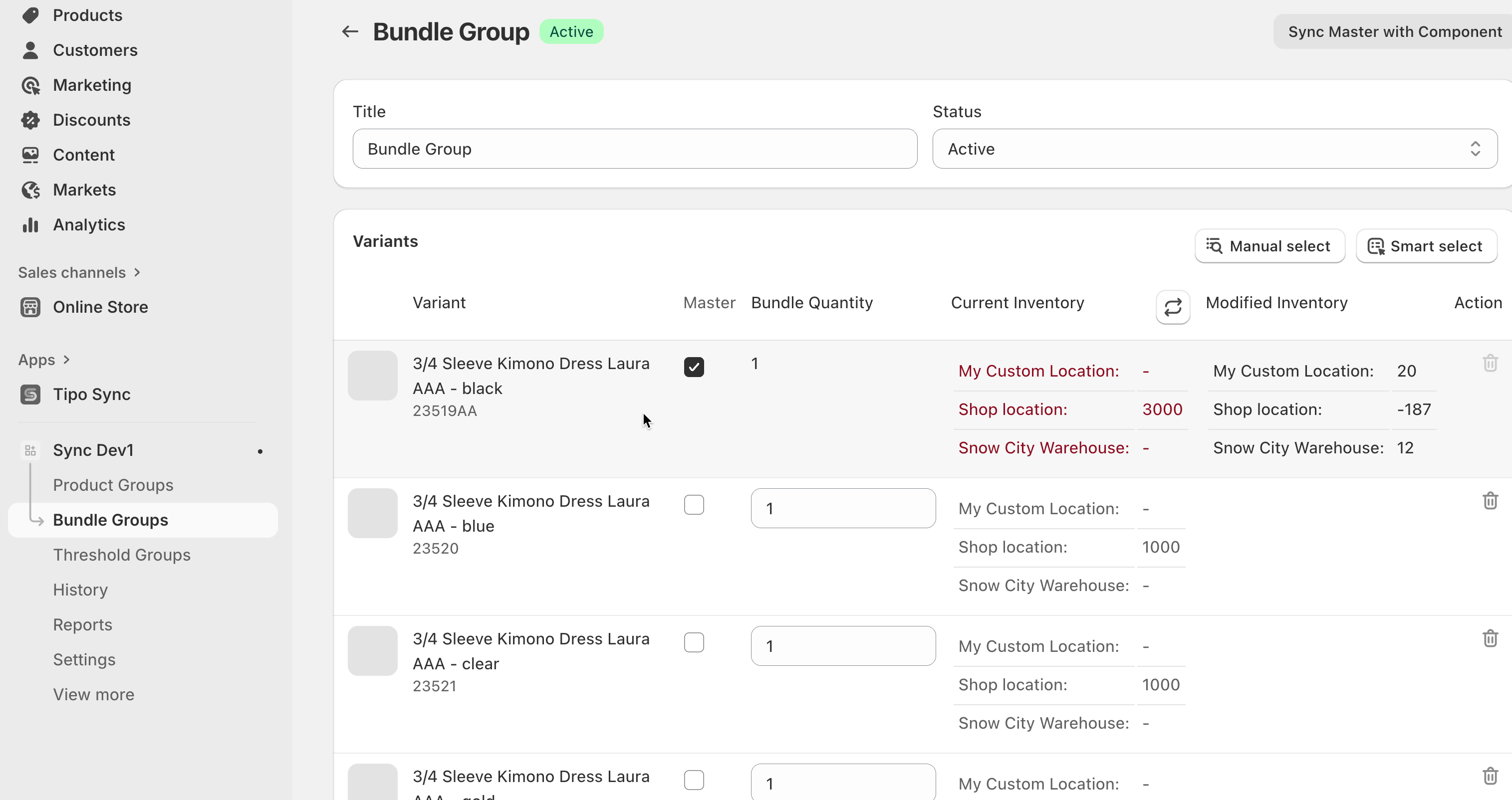Click the refresh inventory sync icon
The width and height of the screenshot is (1512, 800).
pos(1172,307)
